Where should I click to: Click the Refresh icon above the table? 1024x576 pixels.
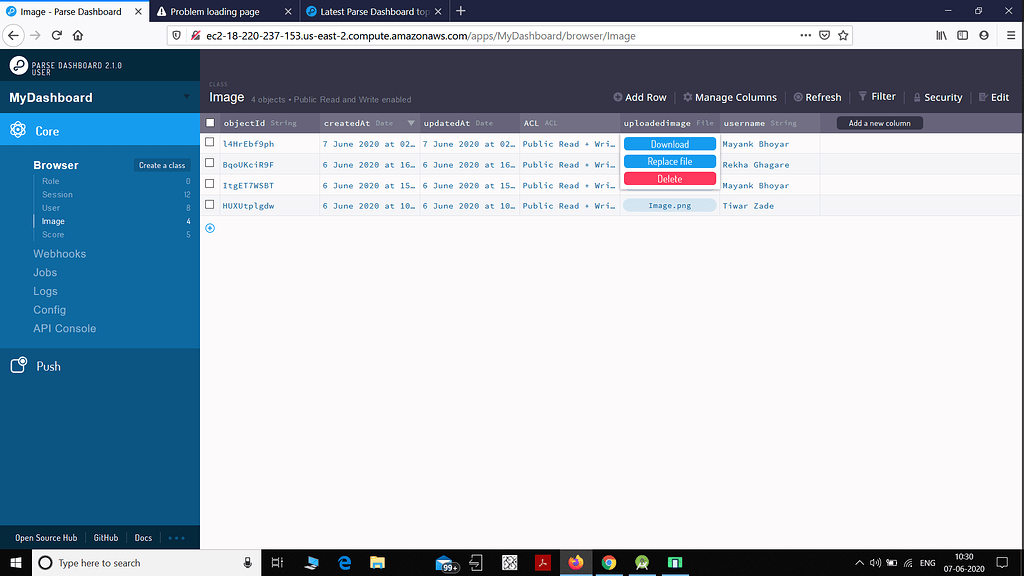click(817, 97)
